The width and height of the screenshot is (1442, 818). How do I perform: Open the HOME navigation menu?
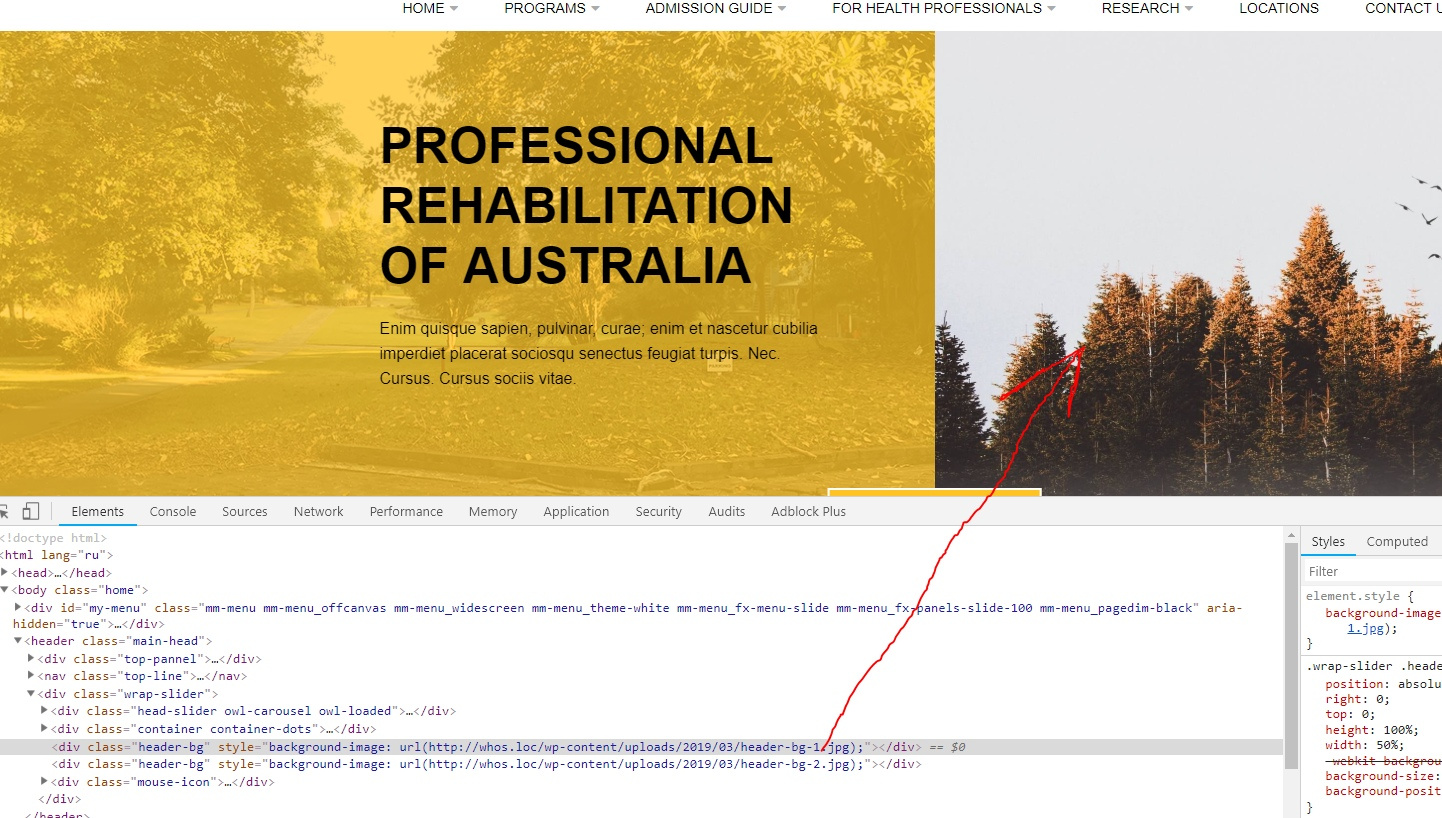pyautogui.click(x=430, y=8)
